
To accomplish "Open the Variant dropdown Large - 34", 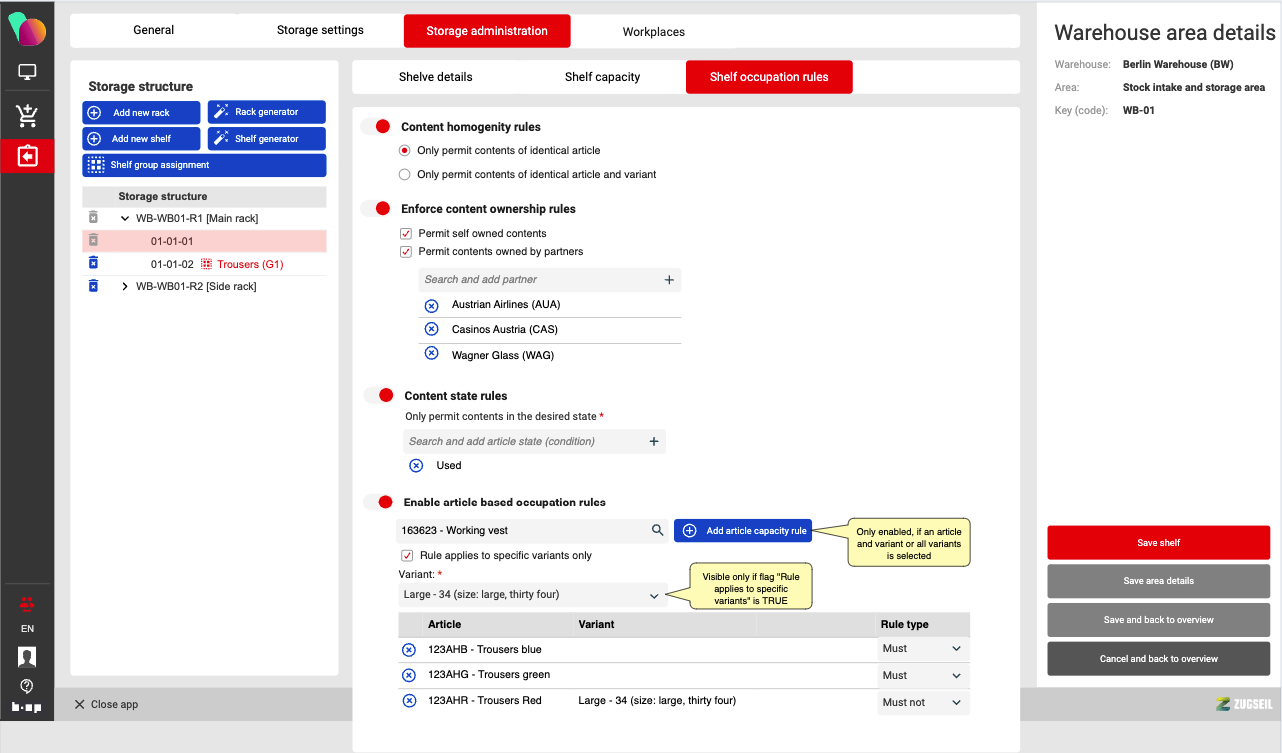I will [530, 595].
